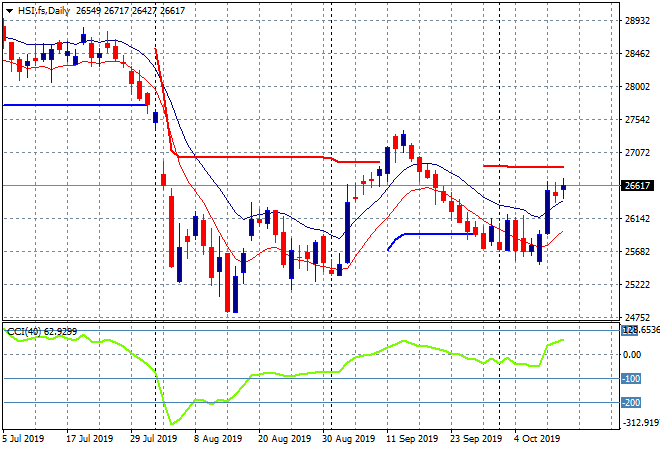
Task: Select the short red line above latest candles
Action: pyautogui.click(x=523, y=167)
